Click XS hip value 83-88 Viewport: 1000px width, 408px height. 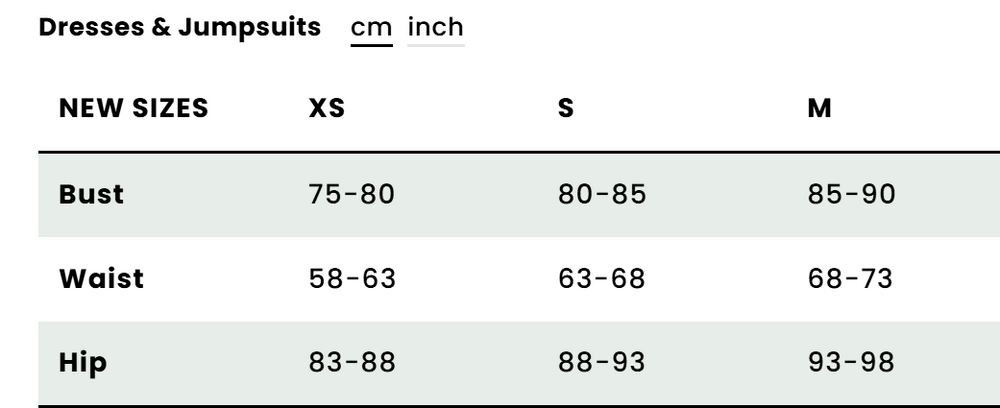point(352,362)
